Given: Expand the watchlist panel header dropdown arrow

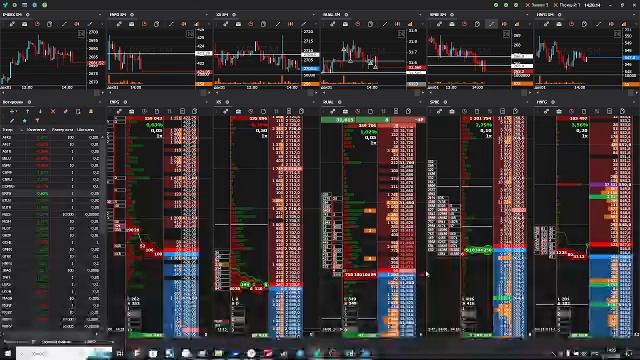Looking at the screenshot, I should 100,102.
